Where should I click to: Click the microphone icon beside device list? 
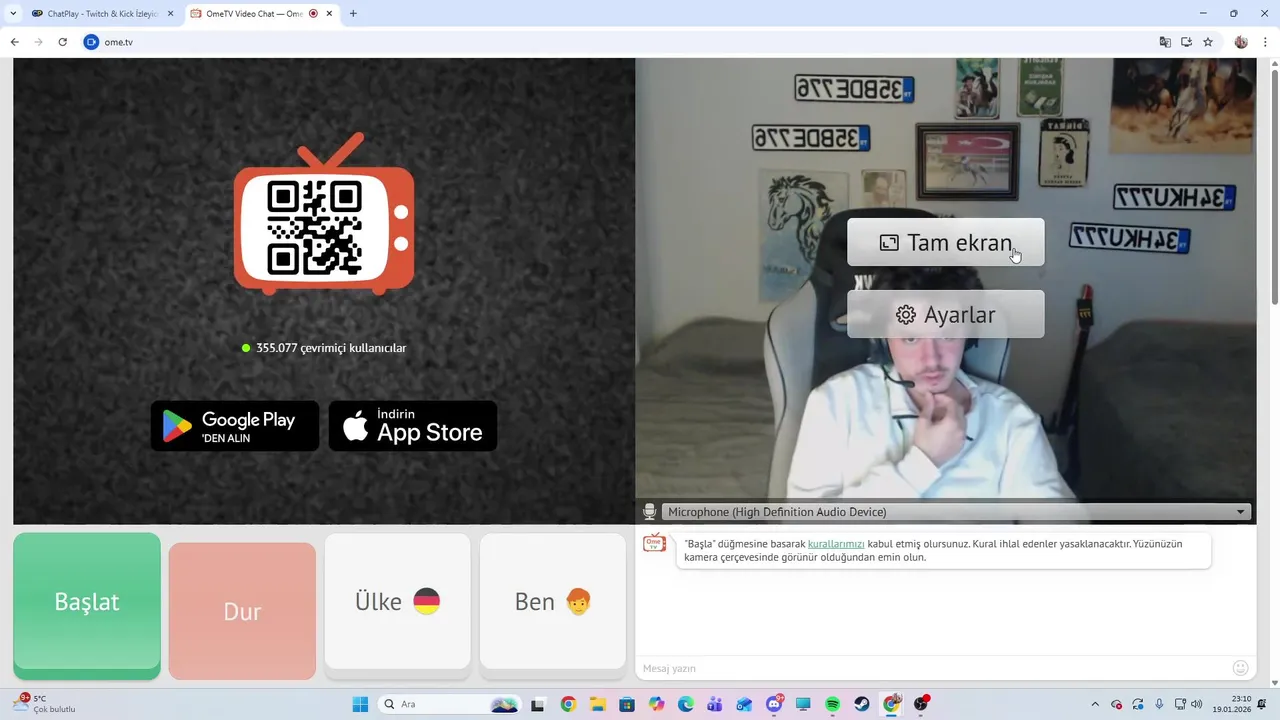[x=649, y=512]
